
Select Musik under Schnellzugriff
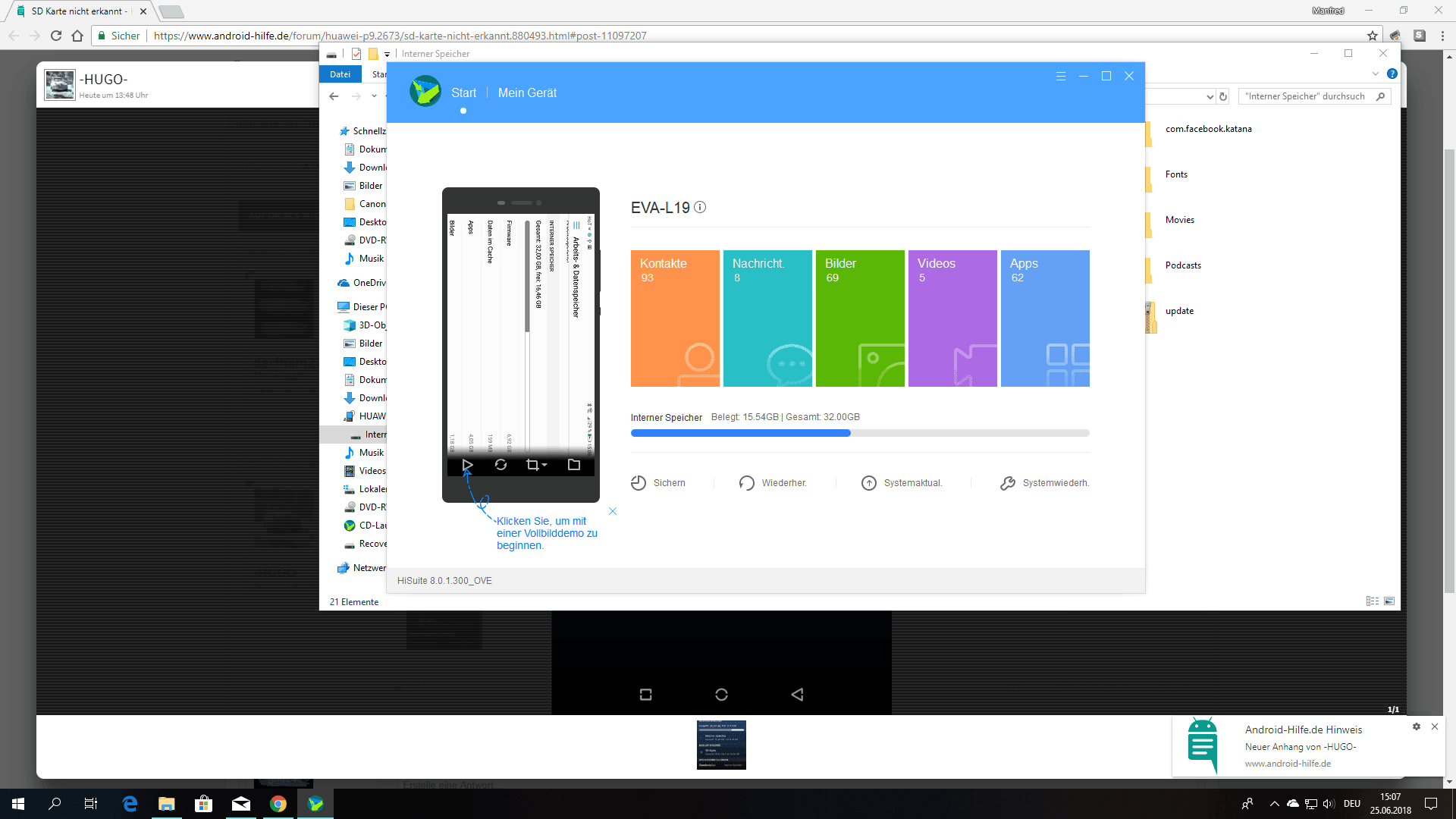point(364,259)
